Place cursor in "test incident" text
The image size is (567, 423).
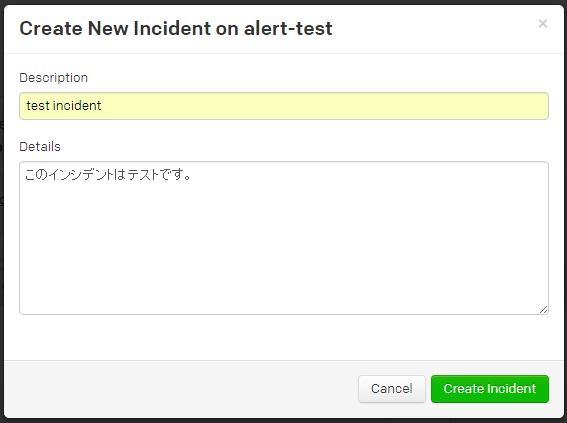click(x=64, y=106)
